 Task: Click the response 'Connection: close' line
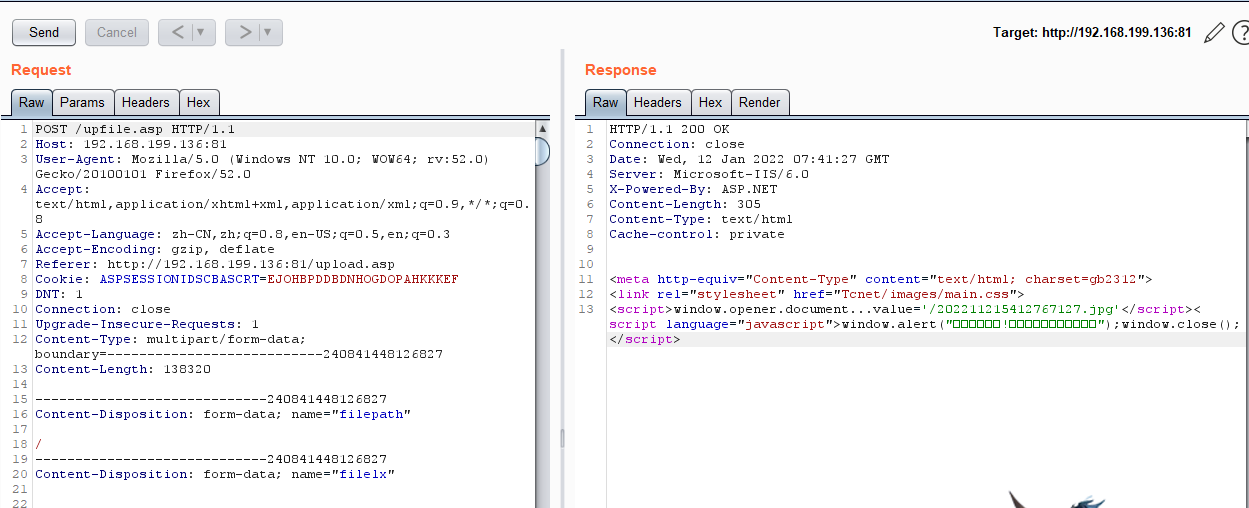coord(677,144)
